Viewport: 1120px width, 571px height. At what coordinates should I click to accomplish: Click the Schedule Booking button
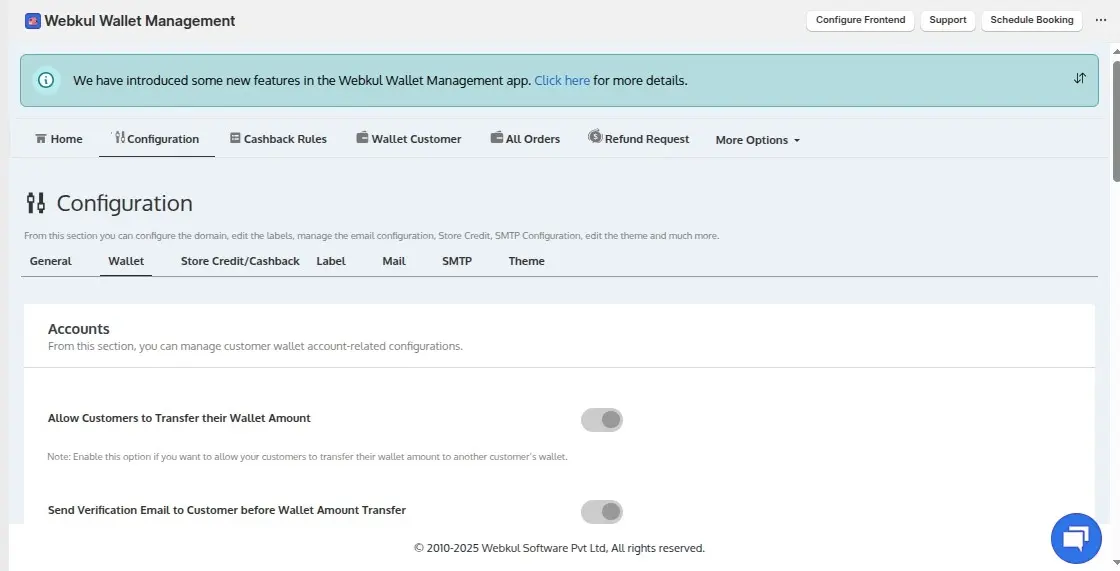[1031, 20]
